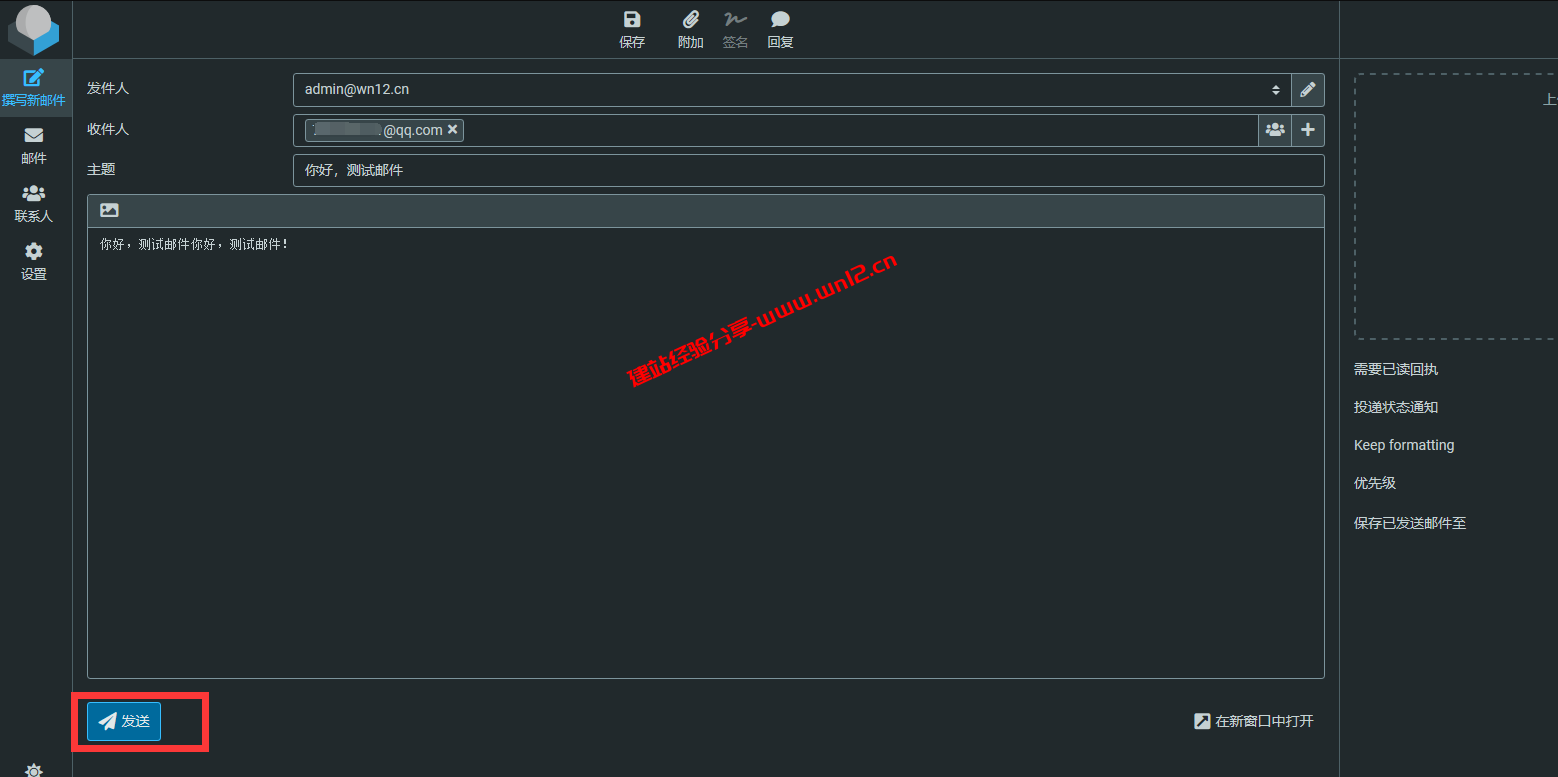1558x777 pixels.
Task: Switch to the 邮件 mail section
Action: (33, 145)
